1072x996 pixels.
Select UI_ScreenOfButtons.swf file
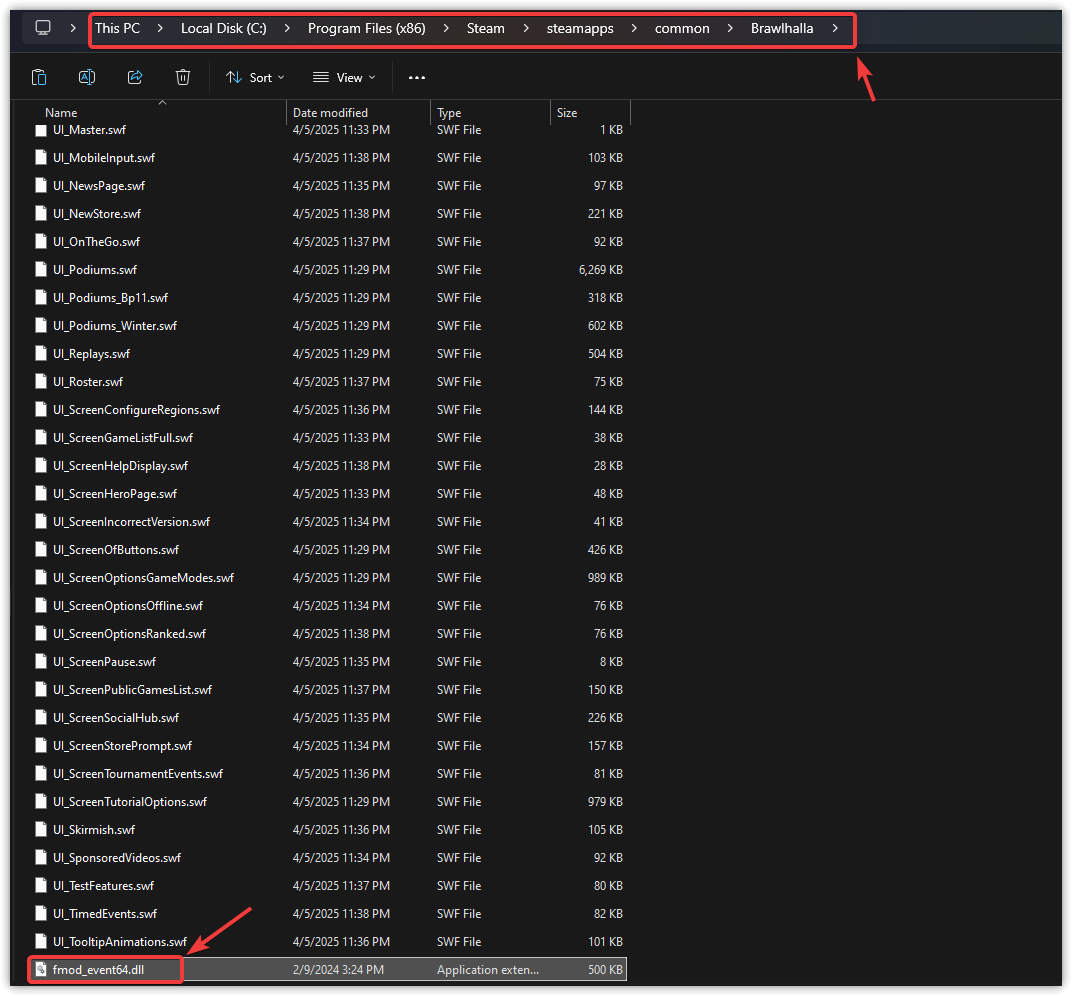[116, 550]
